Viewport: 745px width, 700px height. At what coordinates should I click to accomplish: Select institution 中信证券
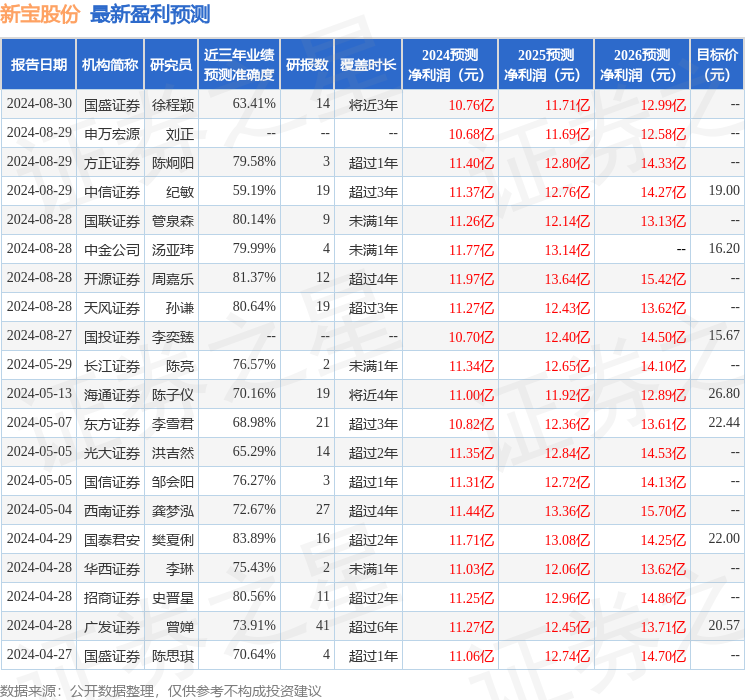click(x=112, y=192)
